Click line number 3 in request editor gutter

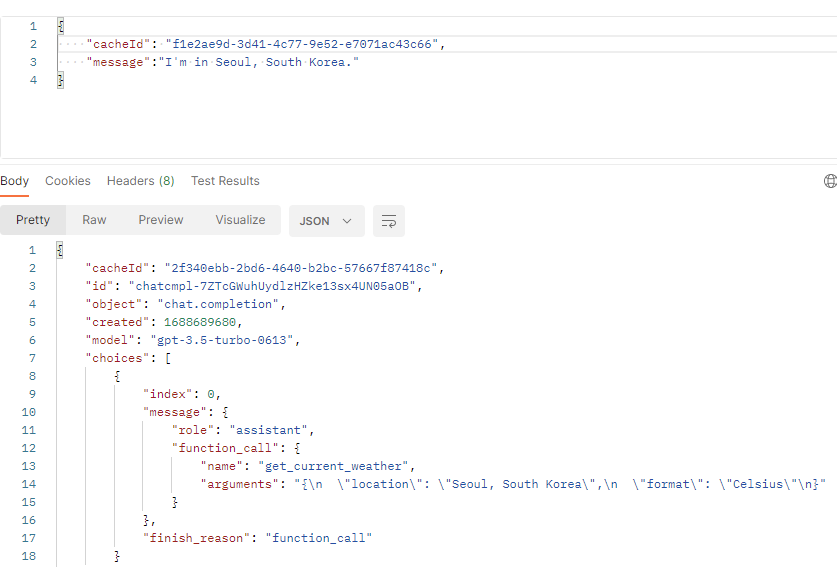click(33, 62)
